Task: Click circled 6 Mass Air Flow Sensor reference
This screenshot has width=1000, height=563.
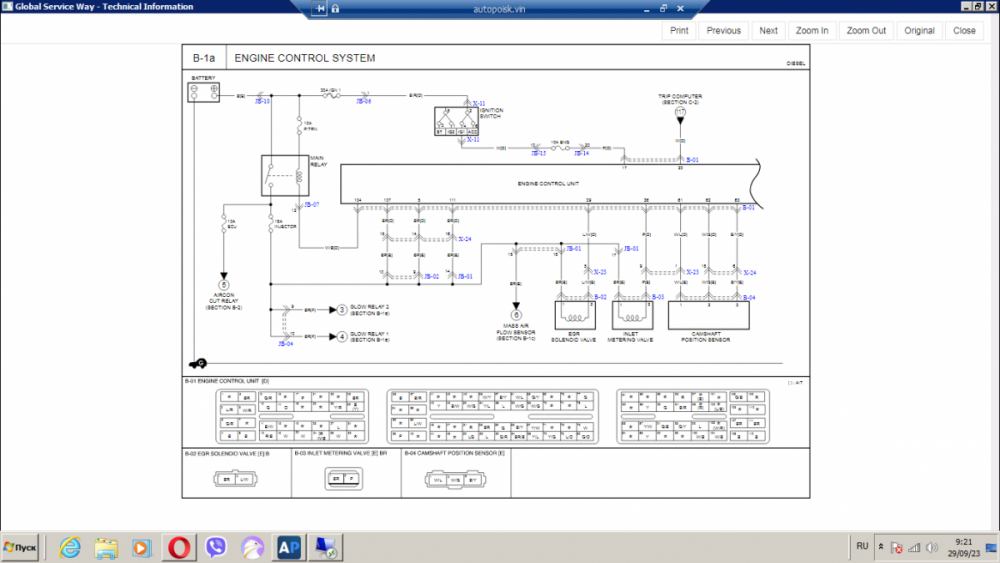Action: pyautogui.click(x=517, y=316)
